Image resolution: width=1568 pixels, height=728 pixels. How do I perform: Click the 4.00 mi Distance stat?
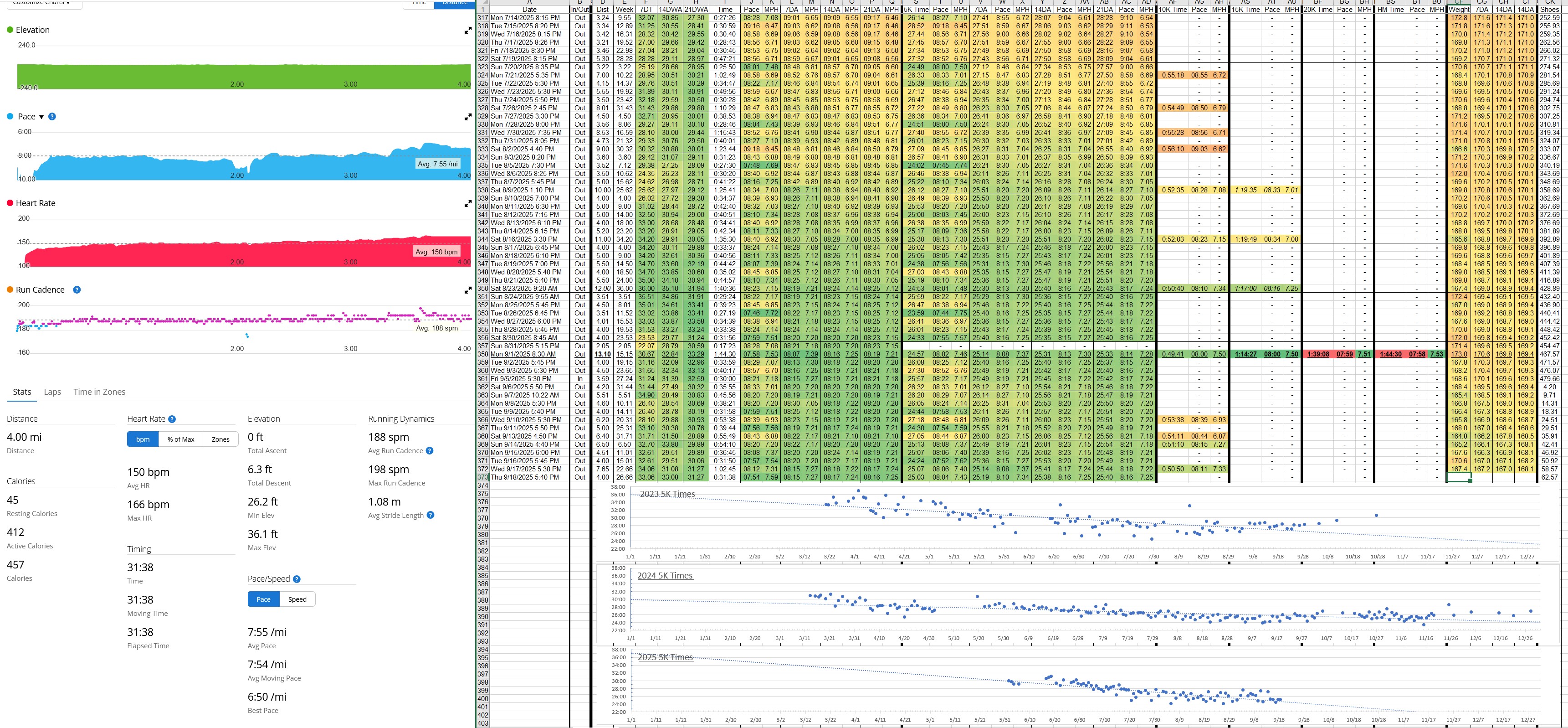(24, 437)
